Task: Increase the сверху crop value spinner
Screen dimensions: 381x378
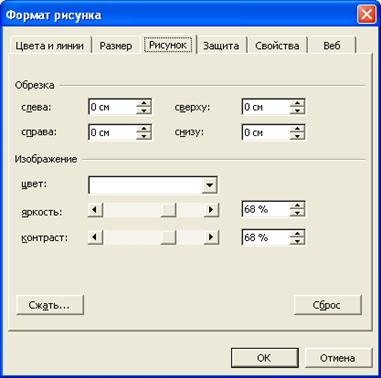Action: [297, 103]
